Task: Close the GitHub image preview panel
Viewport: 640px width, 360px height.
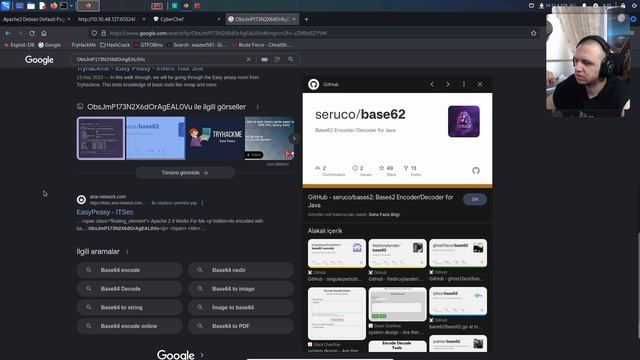Action: click(480, 84)
